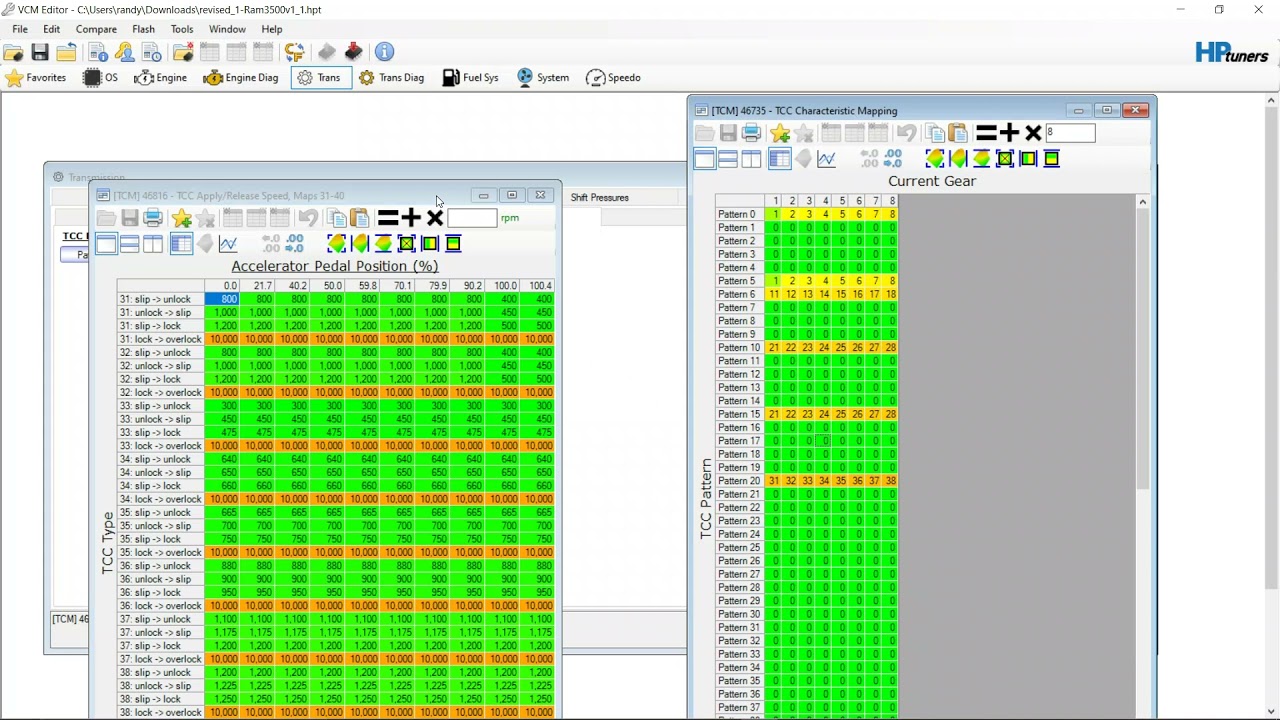The width and height of the screenshot is (1280, 720).
Task: Click the table-only view icon in Apply/Release Speed window
Action: [x=106, y=244]
